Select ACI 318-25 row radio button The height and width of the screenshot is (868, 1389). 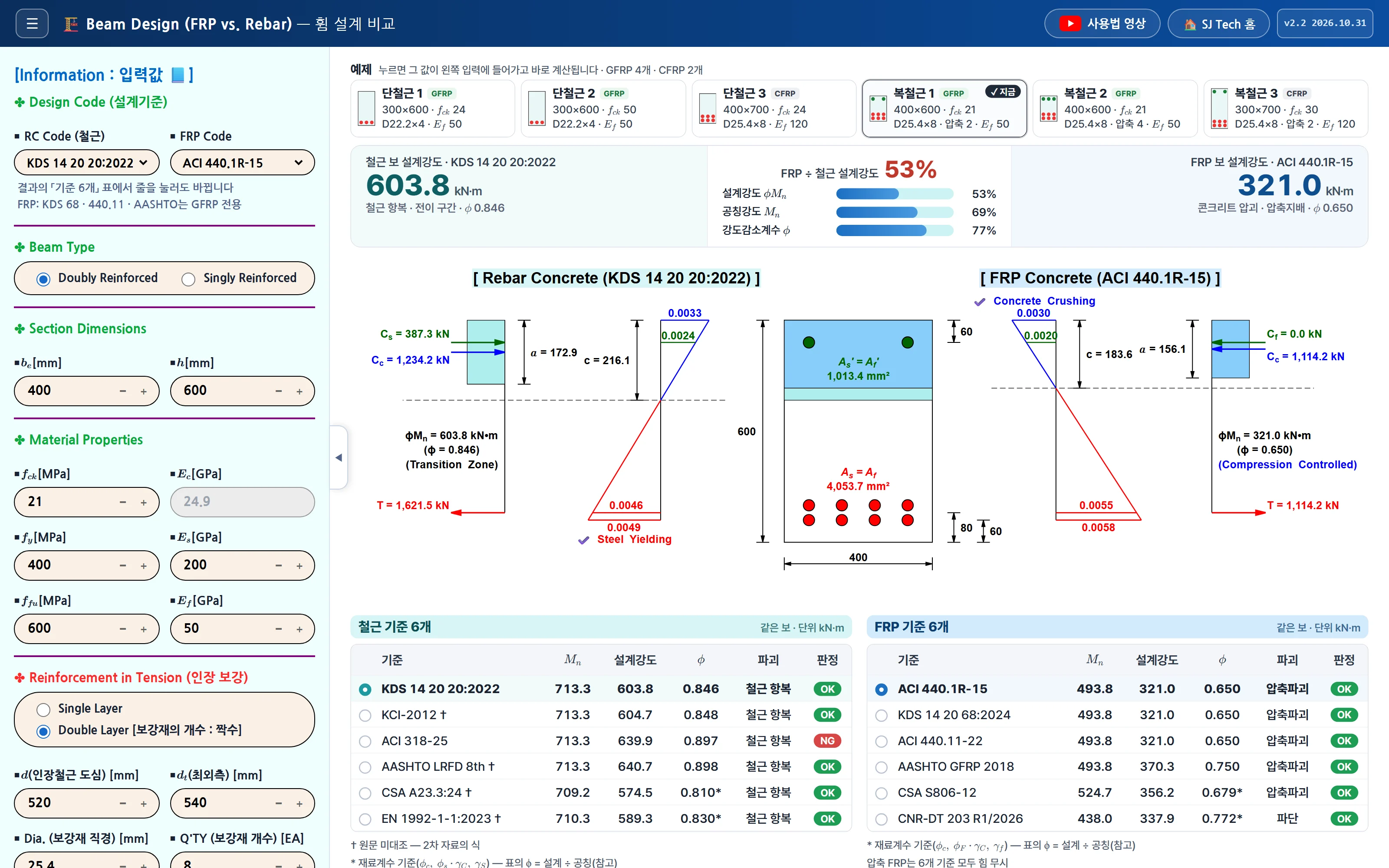365,741
